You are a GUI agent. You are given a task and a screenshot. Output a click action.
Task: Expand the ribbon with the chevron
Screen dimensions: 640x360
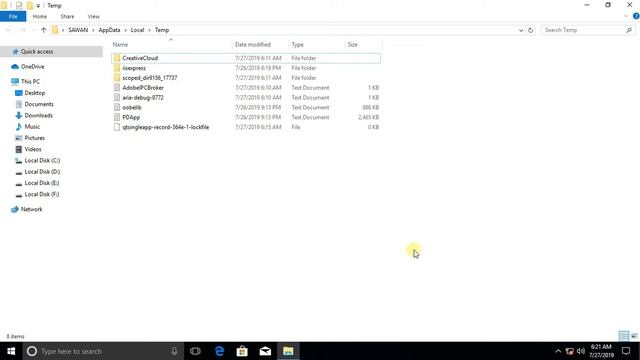click(x=626, y=16)
